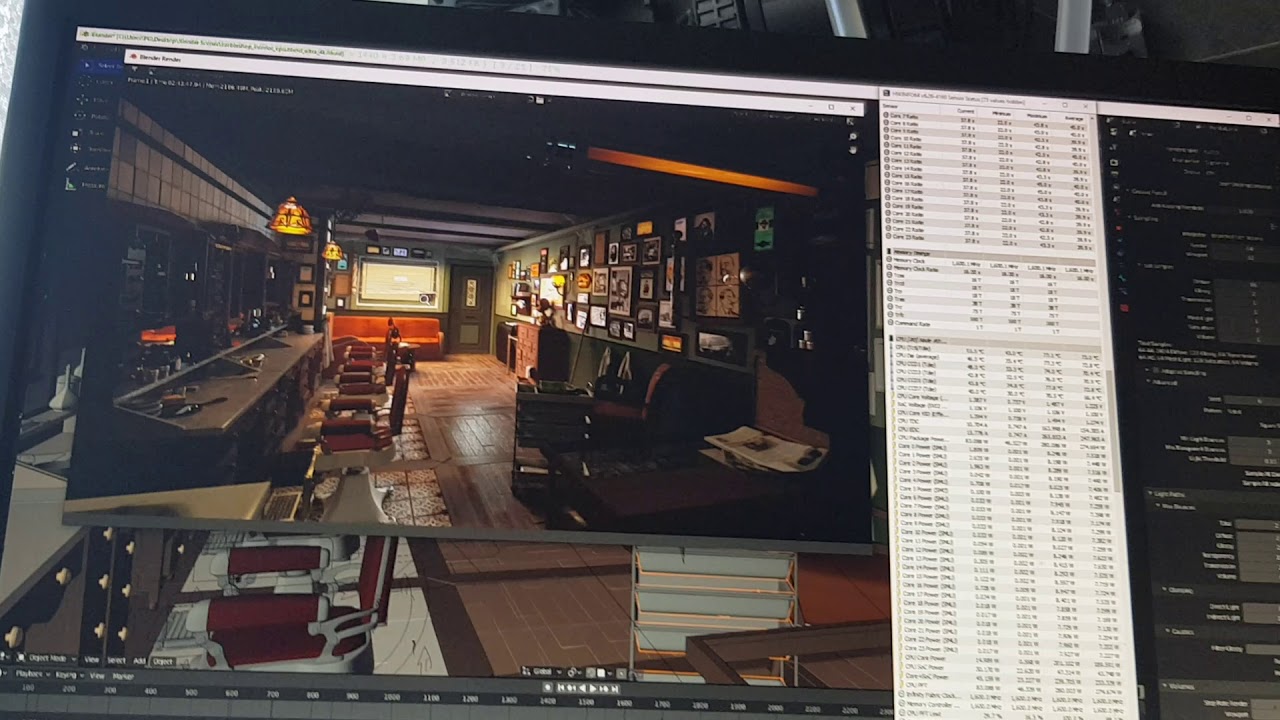Click the Current column header in HWiNFO

[965, 111]
